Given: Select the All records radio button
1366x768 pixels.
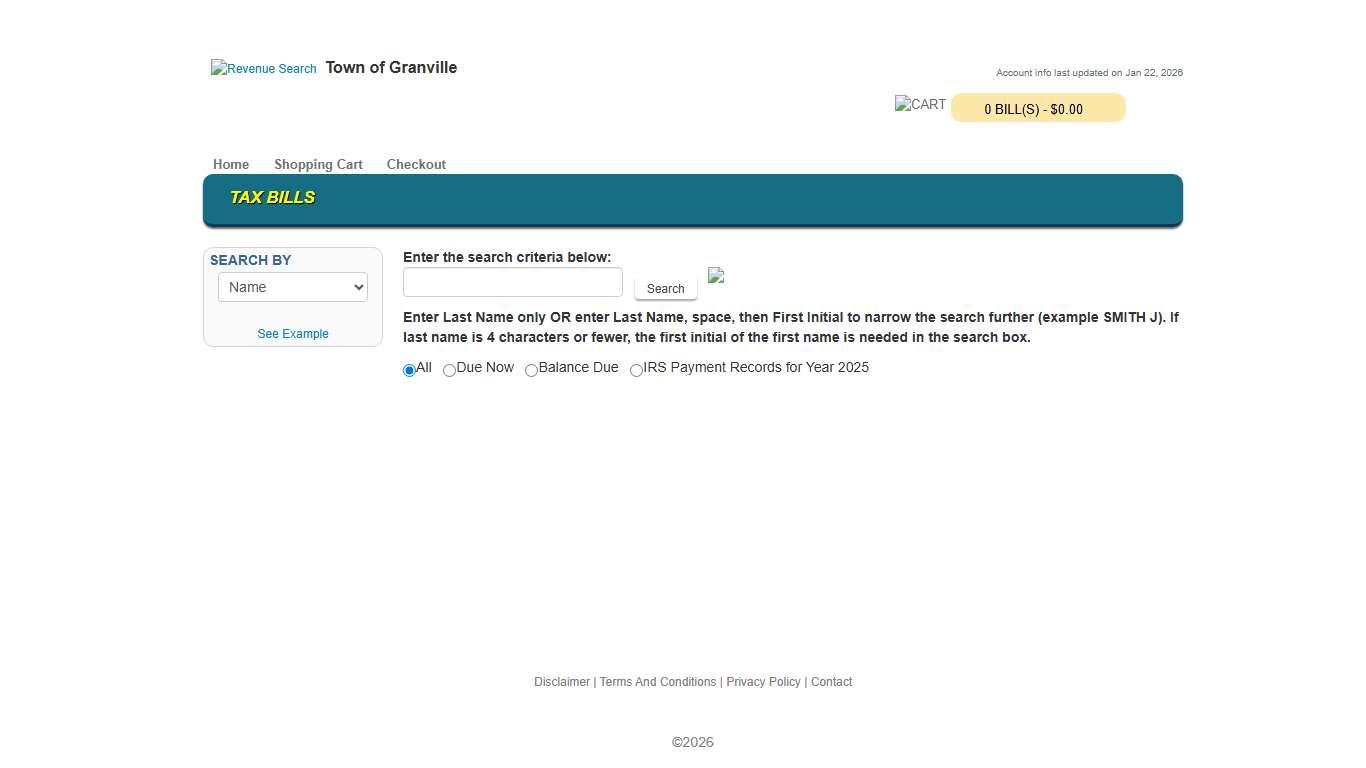Looking at the screenshot, I should pos(408,370).
